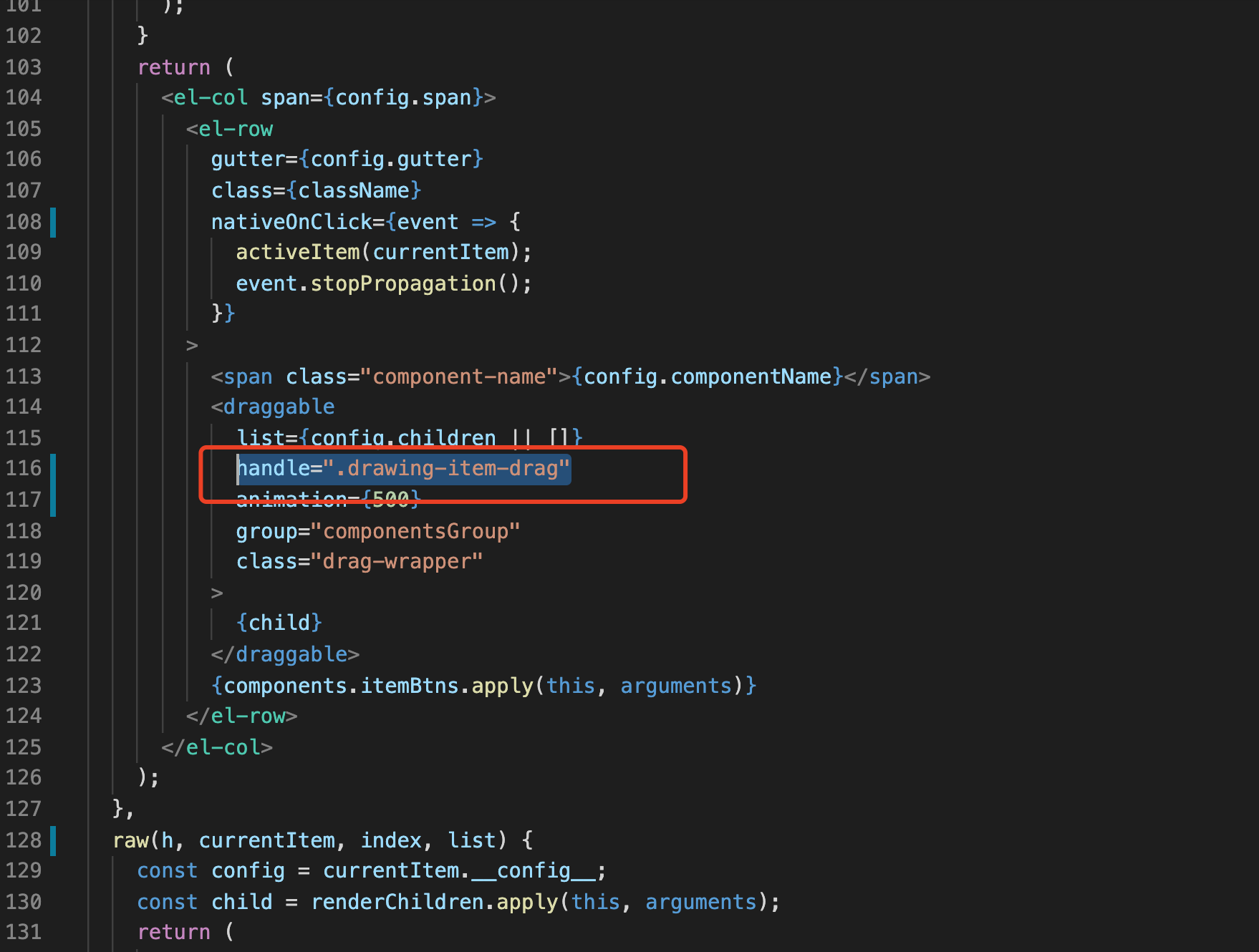
Task: Click the "componentsGroup" string value
Action: point(415,531)
